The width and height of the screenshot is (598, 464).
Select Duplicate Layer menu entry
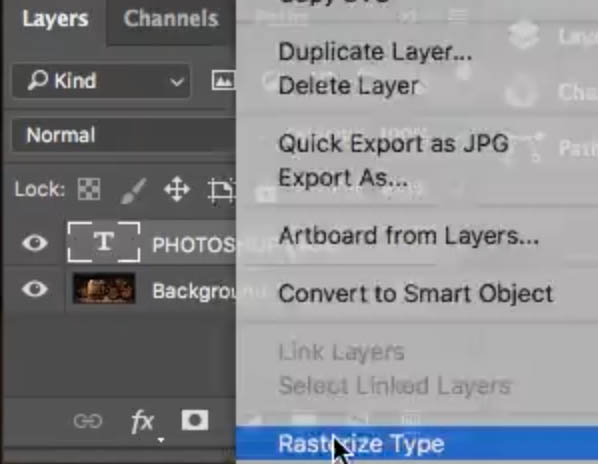click(375, 51)
